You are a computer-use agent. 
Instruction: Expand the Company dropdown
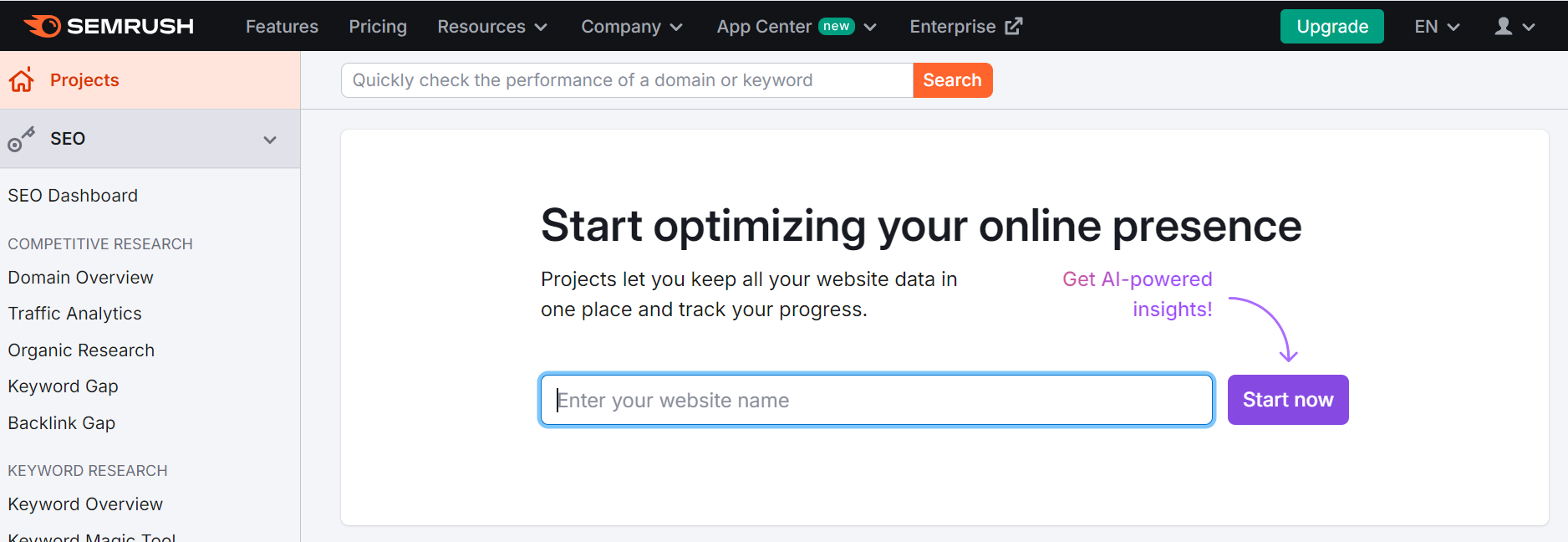(632, 27)
